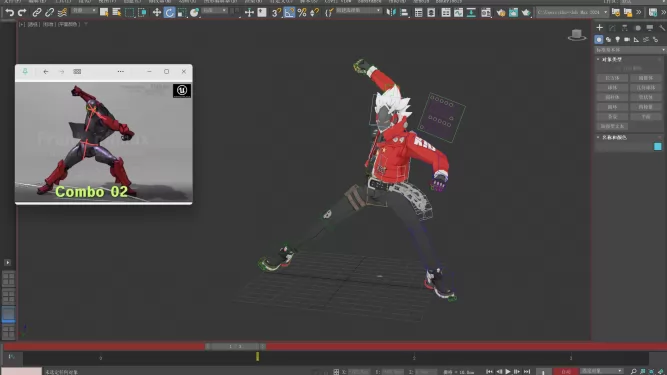
Task: Toggle the 3D Snaps button
Action: click(x=276, y=12)
